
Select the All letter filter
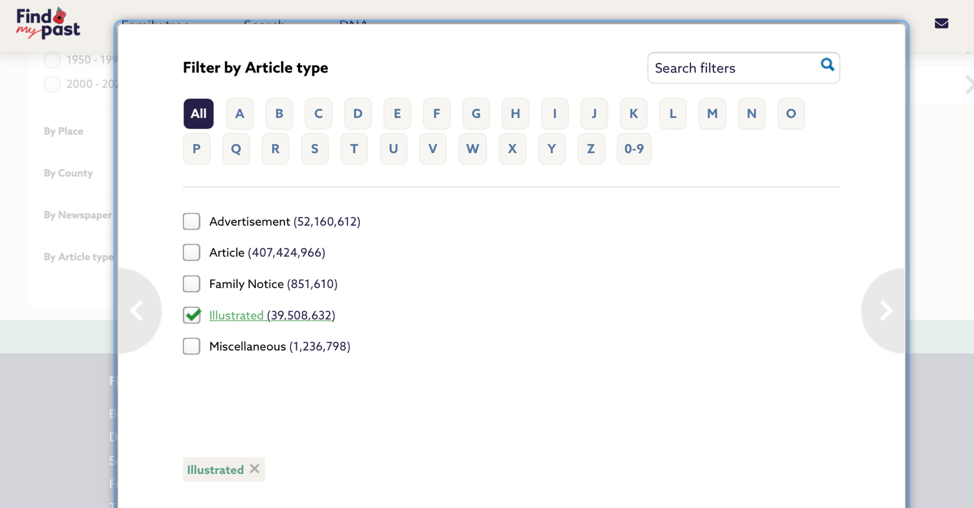[x=198, y=114]
